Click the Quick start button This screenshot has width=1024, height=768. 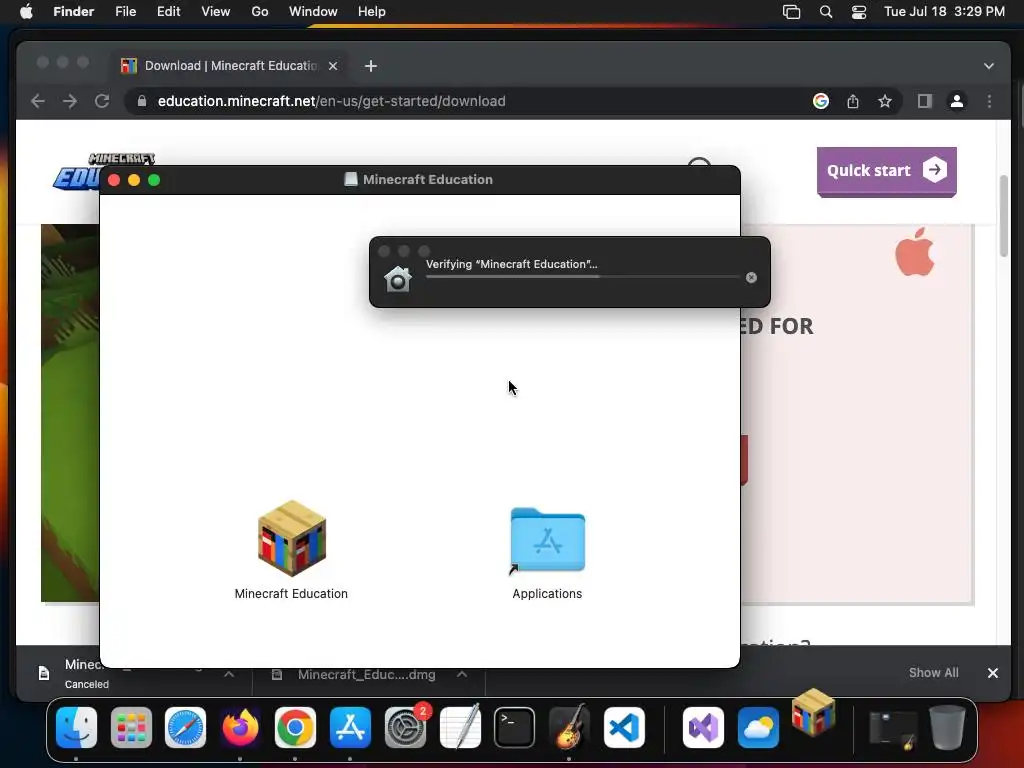pos(886,171)
